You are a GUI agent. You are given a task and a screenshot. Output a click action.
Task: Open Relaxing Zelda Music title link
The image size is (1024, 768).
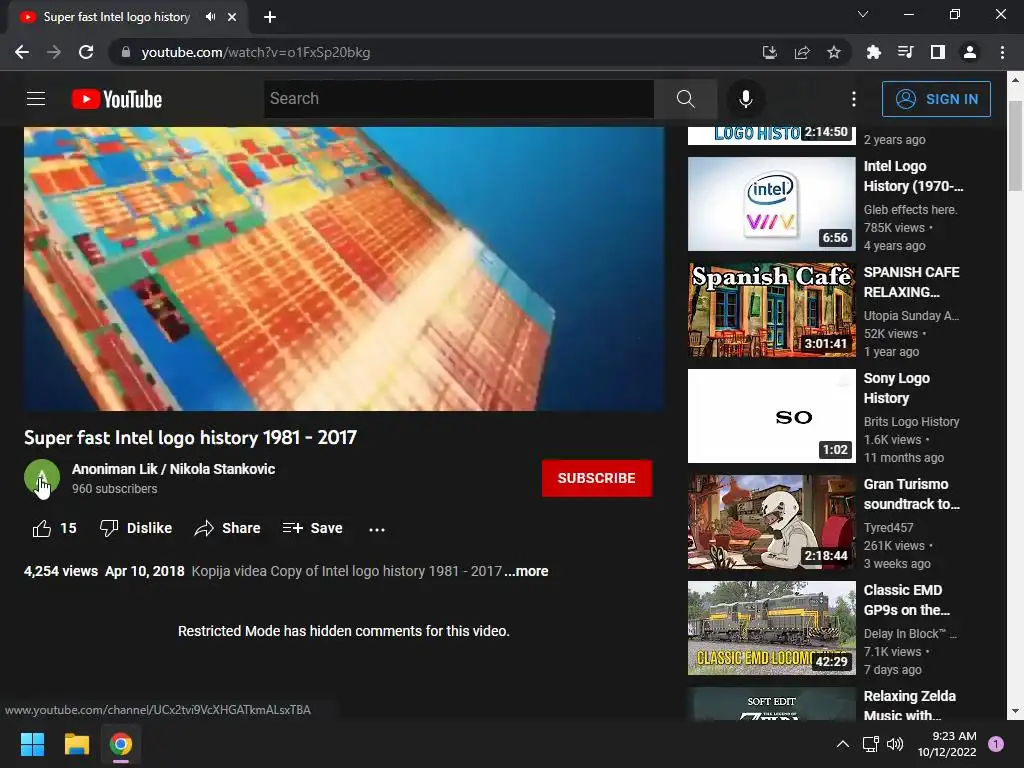pos(909,705)
